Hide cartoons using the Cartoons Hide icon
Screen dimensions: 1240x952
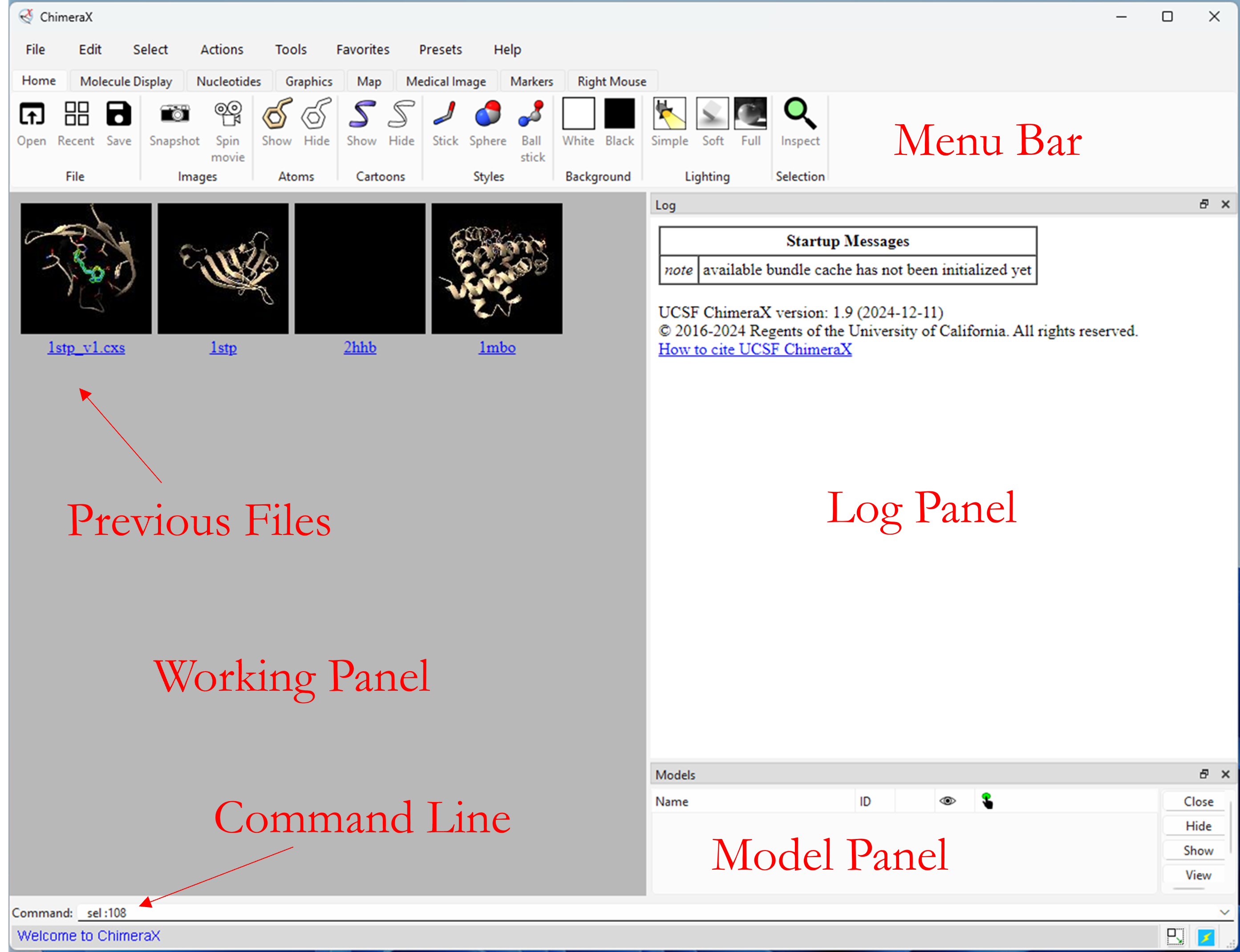[x=401, y=115]
